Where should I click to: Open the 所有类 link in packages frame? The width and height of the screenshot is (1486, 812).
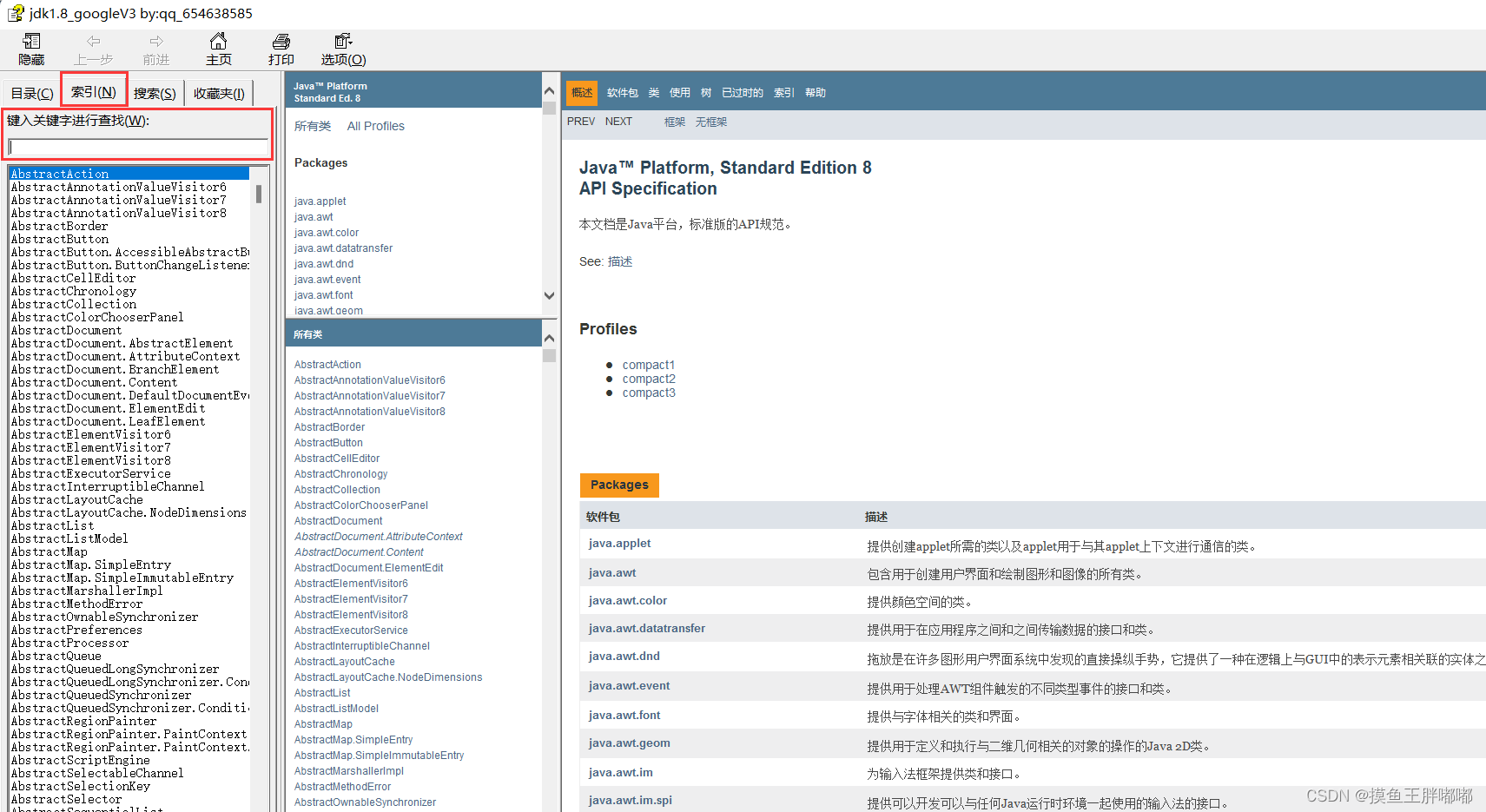(313, 126)
